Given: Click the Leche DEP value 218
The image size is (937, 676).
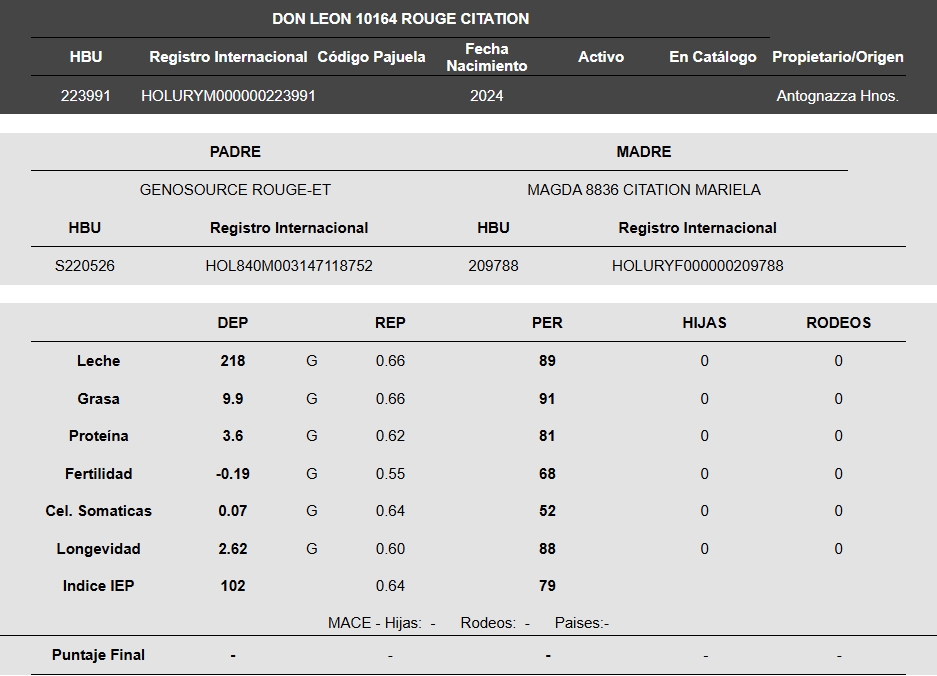Looking at the screenshot, I should (x=232, y=361).
